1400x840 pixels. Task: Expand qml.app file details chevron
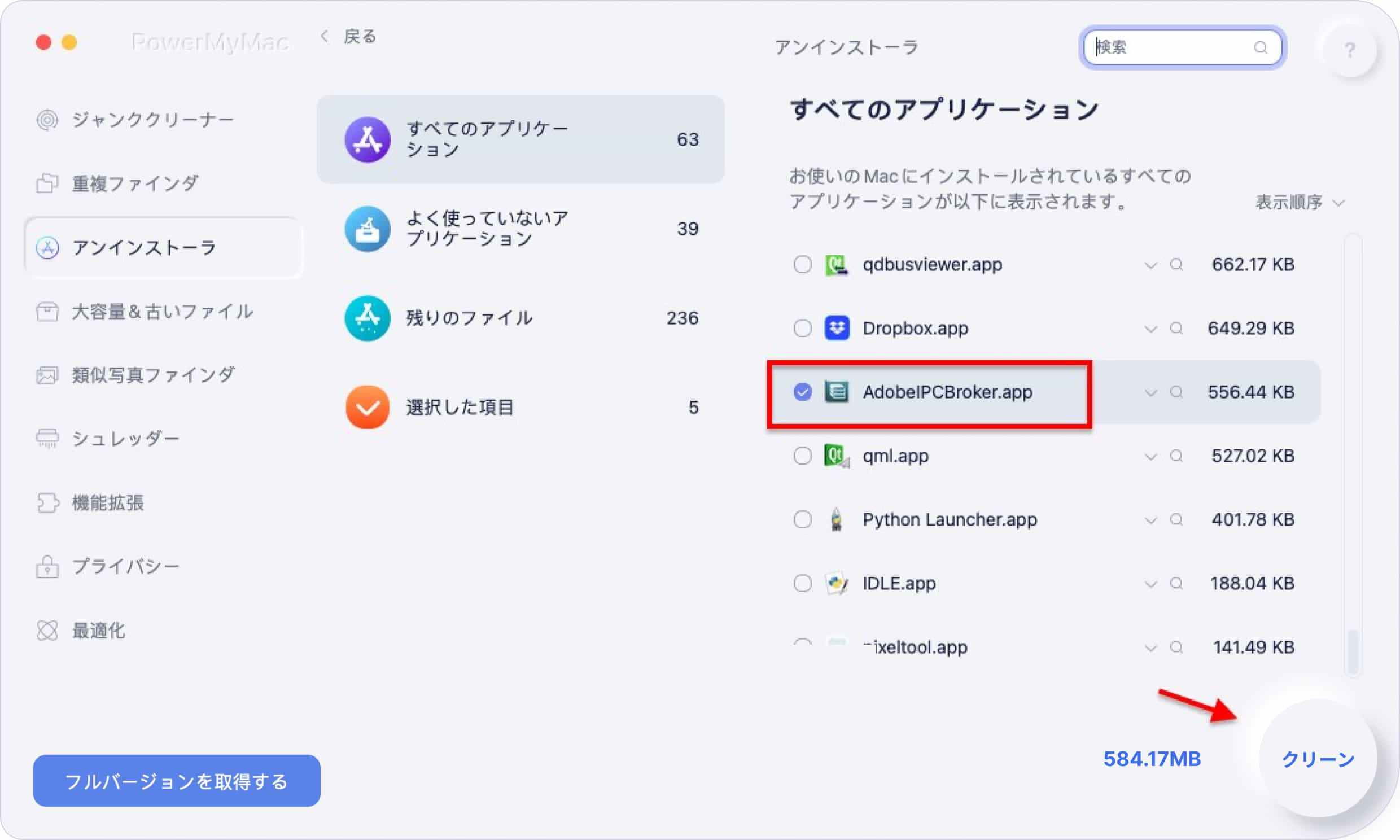1150,456
